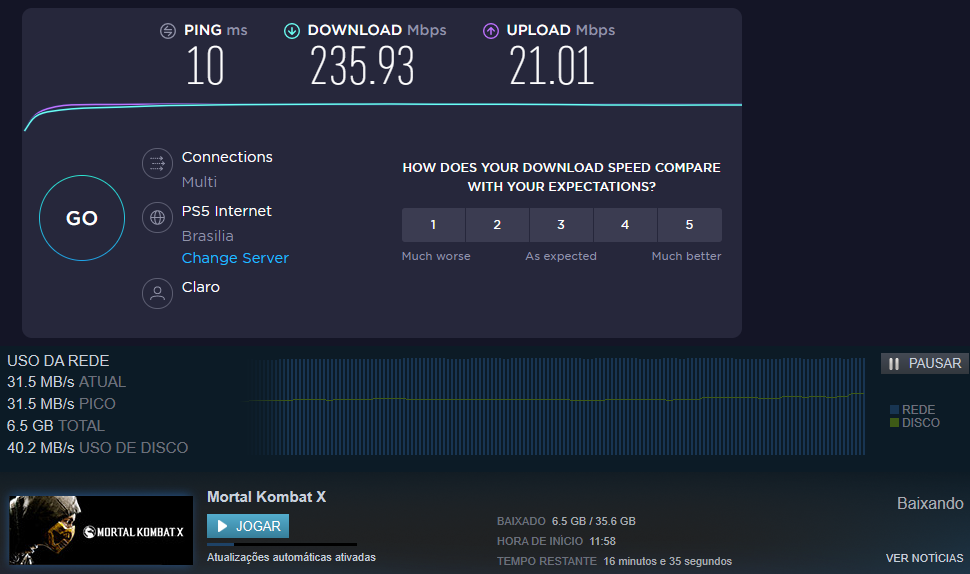970x574 pixels.
Task: Click HORA DE INÍCIO 11:58 value
Action: pyautogui.click(x=603, y=541)
